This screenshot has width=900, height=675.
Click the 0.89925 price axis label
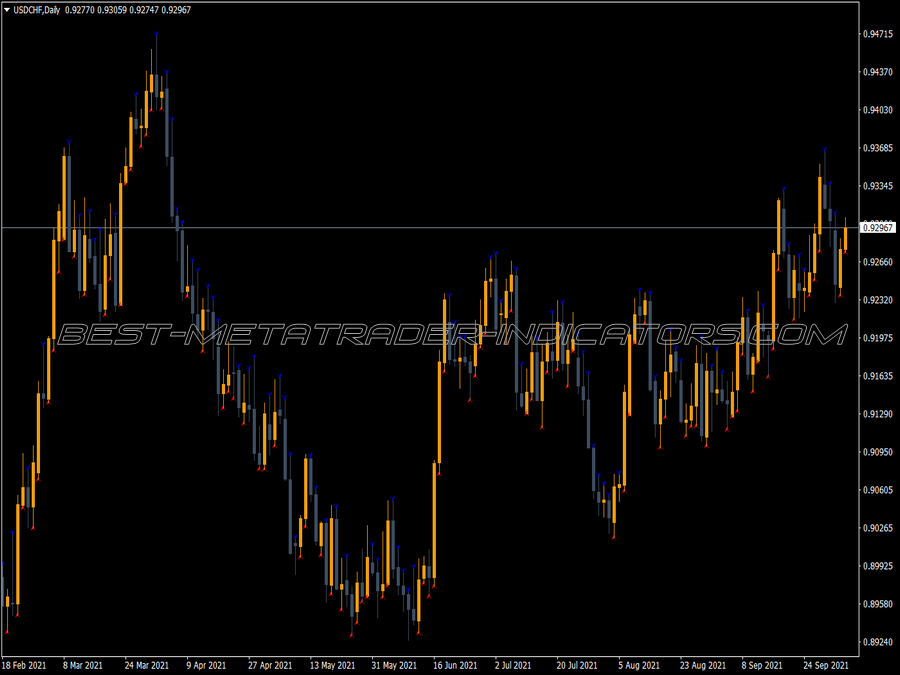(x=878, y=566)
